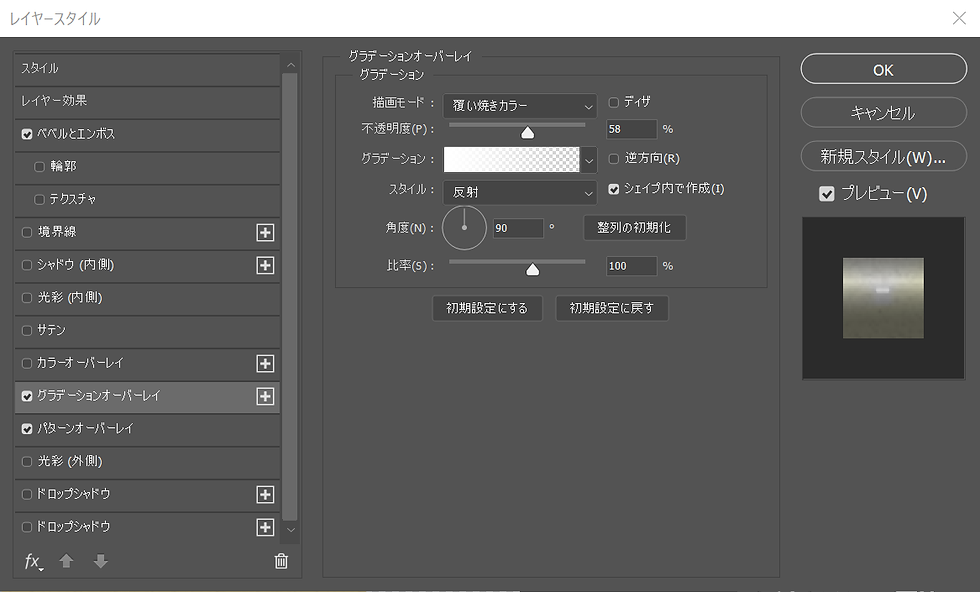Enable 輪郭 checkbox
The height and width of the screenshot is (592, 980).
(x=39, y=167)
